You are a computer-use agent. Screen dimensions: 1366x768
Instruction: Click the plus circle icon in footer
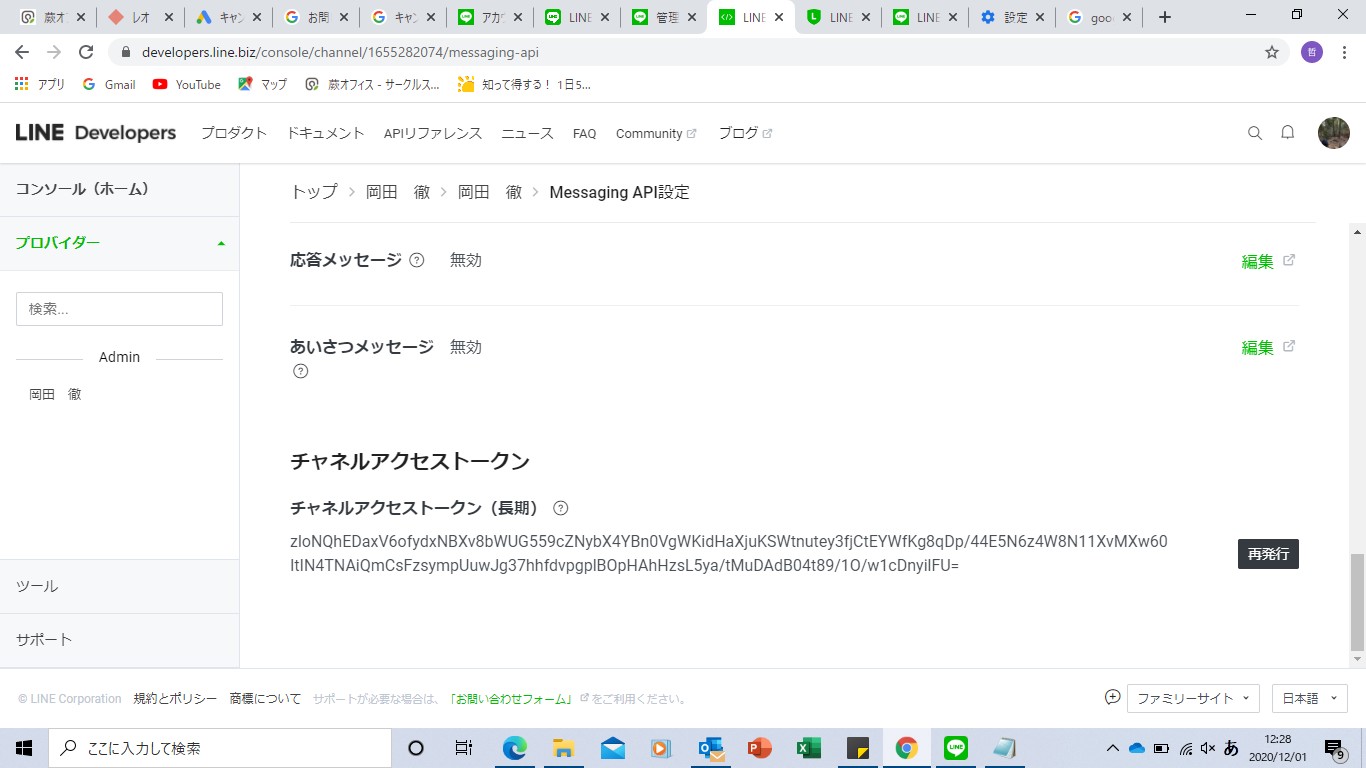point(1112,697)
